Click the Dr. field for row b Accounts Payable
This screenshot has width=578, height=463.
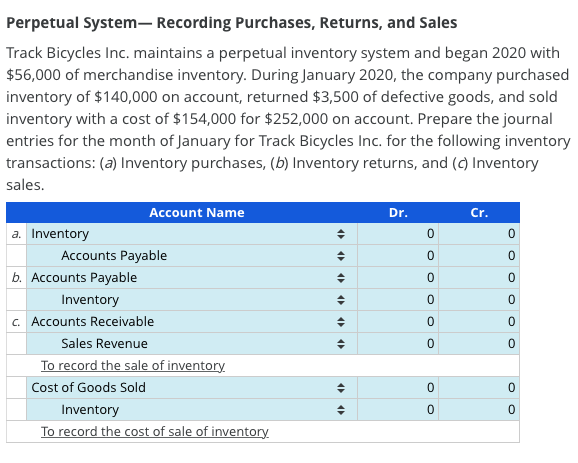pyautogui.click(x=398, y=278)
